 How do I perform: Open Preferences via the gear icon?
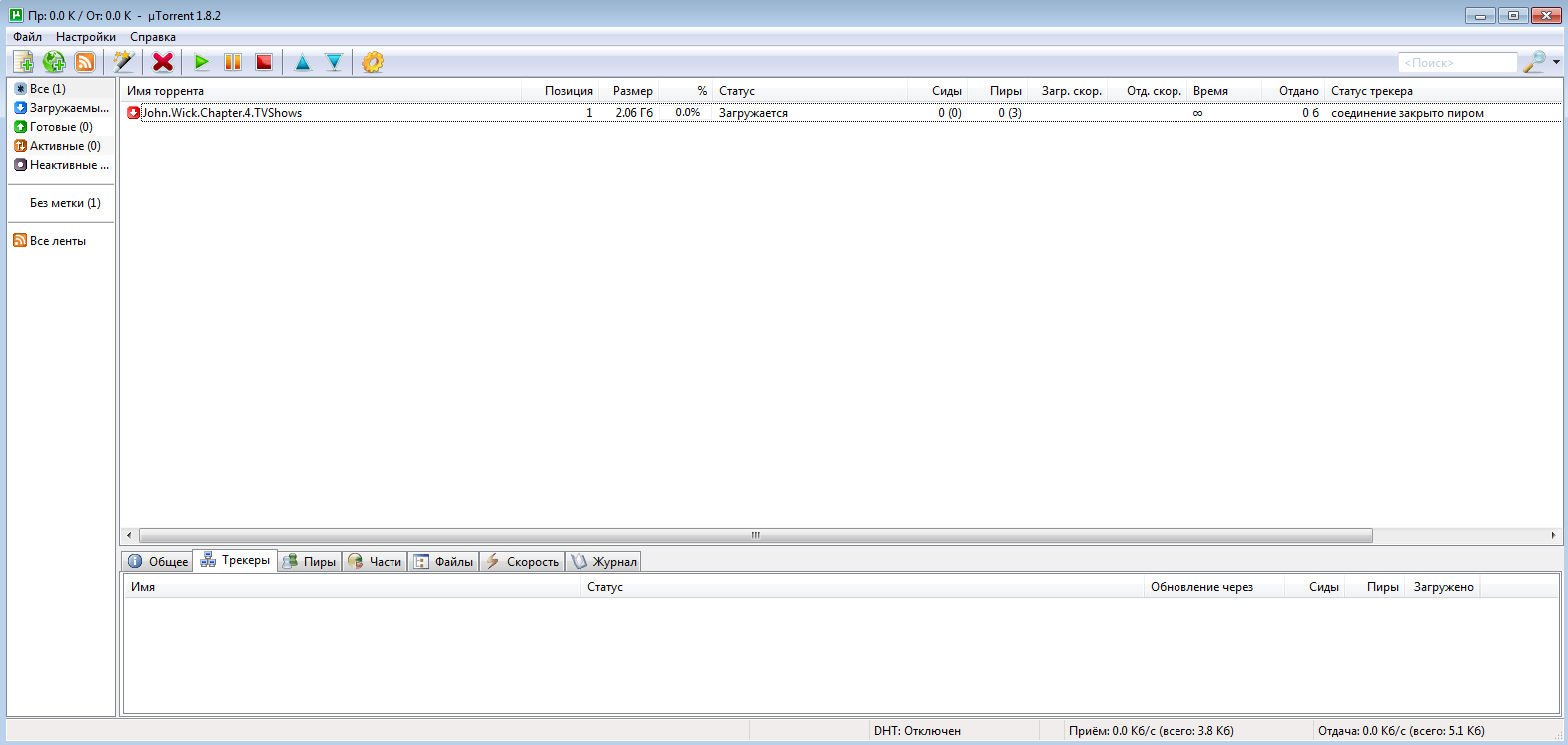pyautogui.click(x=373, y=62)
